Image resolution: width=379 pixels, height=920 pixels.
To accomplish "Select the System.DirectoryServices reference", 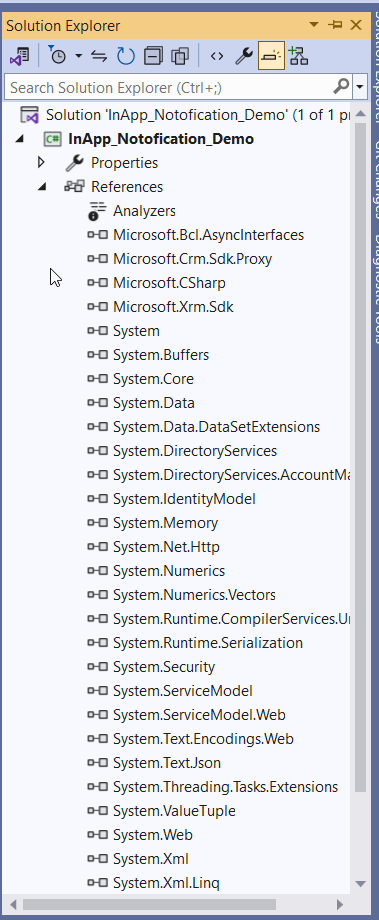I will [195, 451].
